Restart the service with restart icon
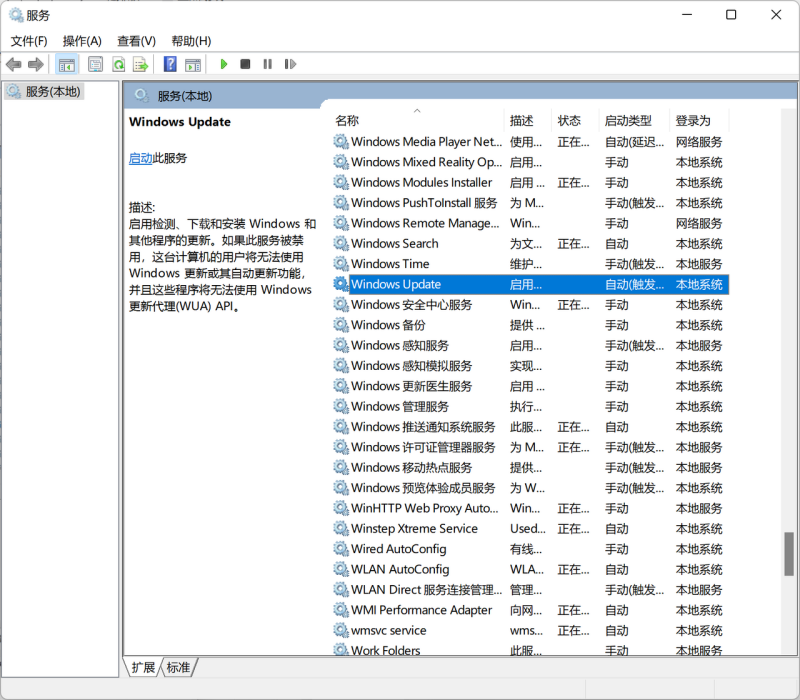This screenshot has height=700, width=800. coord(290,64)
